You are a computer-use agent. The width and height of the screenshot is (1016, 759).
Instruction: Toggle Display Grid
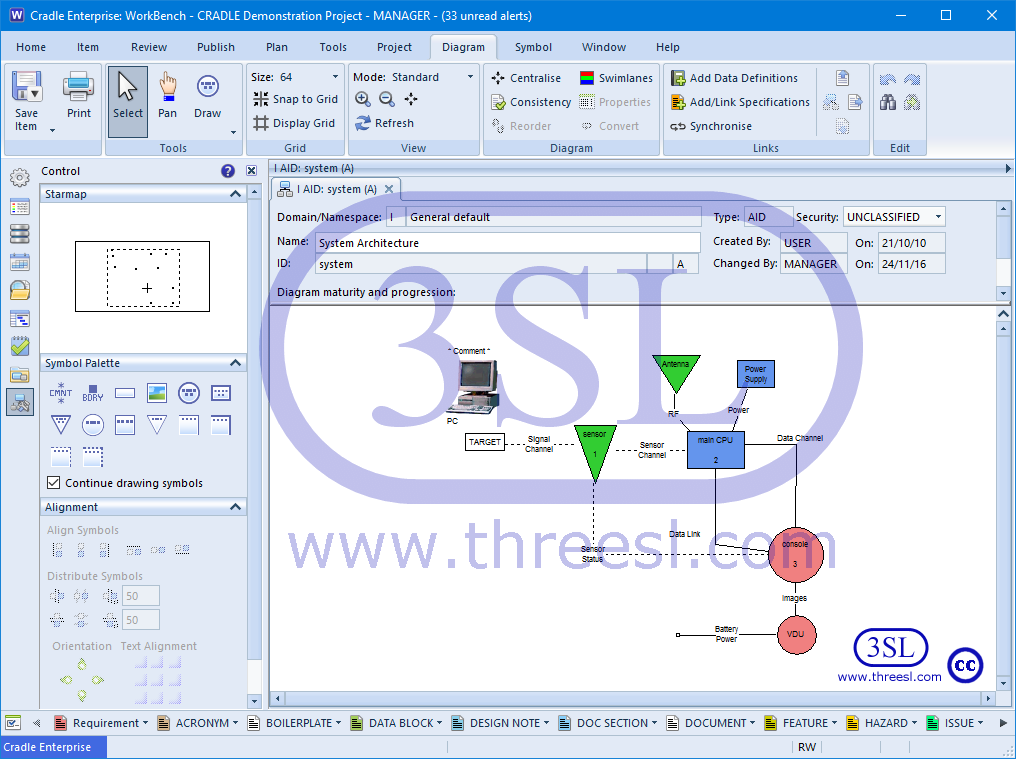[x=294, y=123]
